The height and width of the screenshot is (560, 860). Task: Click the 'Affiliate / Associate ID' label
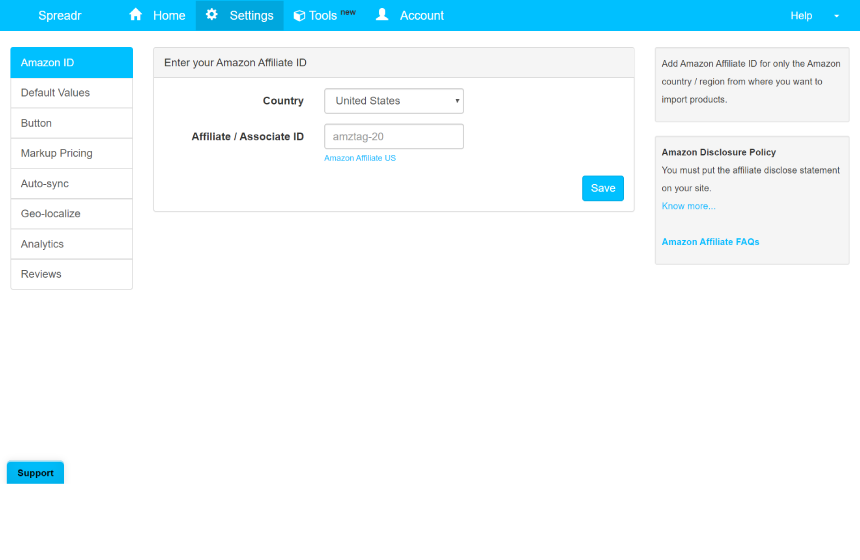tap(247, 137)
